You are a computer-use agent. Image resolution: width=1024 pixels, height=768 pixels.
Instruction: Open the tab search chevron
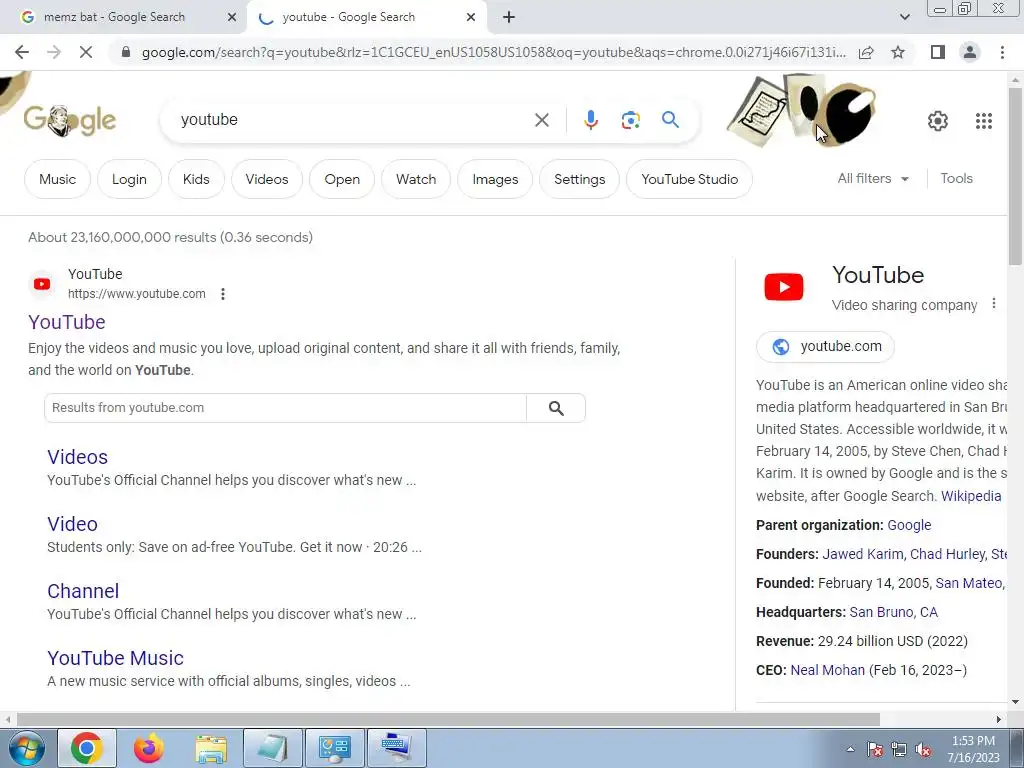(904, 18)
